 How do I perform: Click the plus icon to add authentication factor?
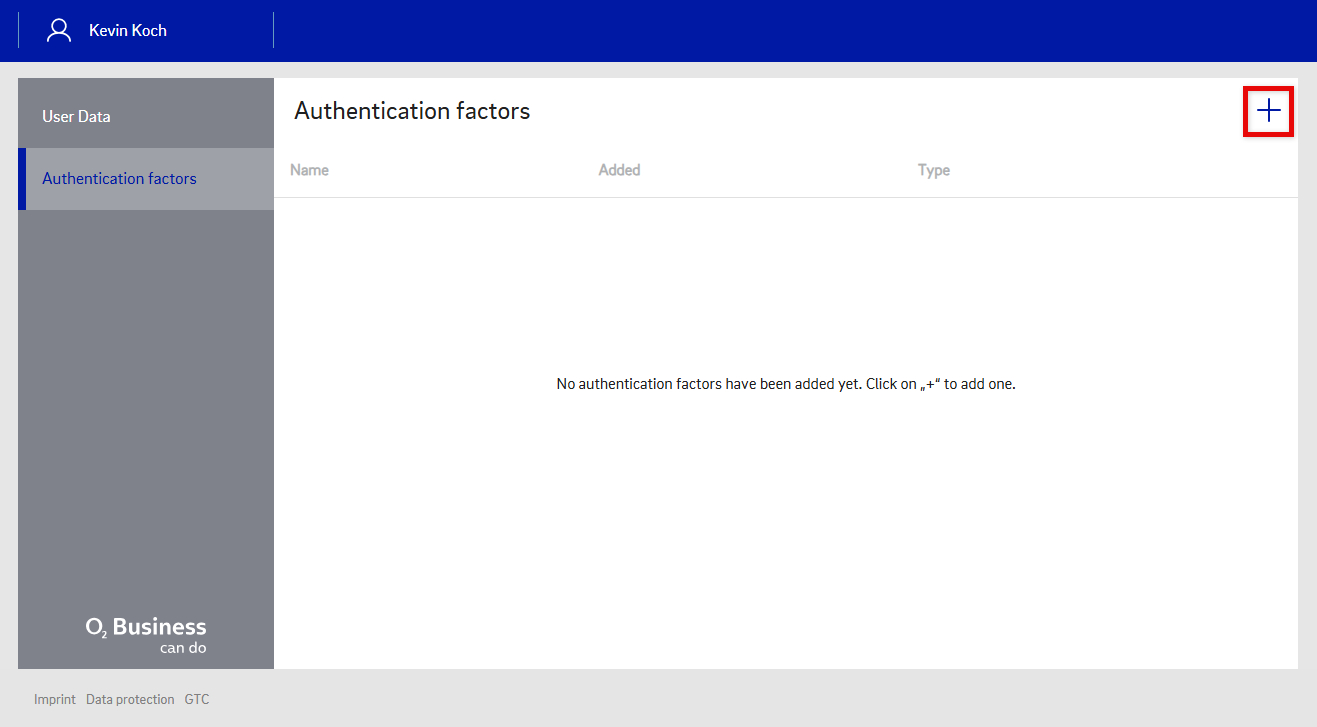[x=1268, y=111]
